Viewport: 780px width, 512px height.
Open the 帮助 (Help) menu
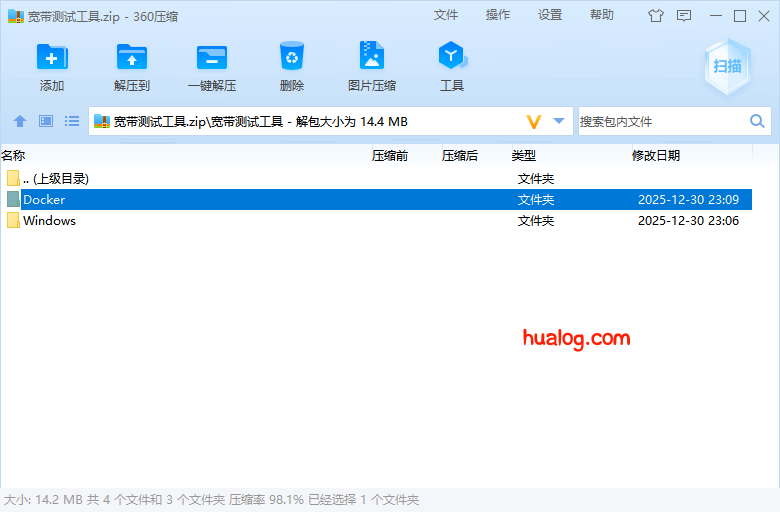(x=602, y=15)
